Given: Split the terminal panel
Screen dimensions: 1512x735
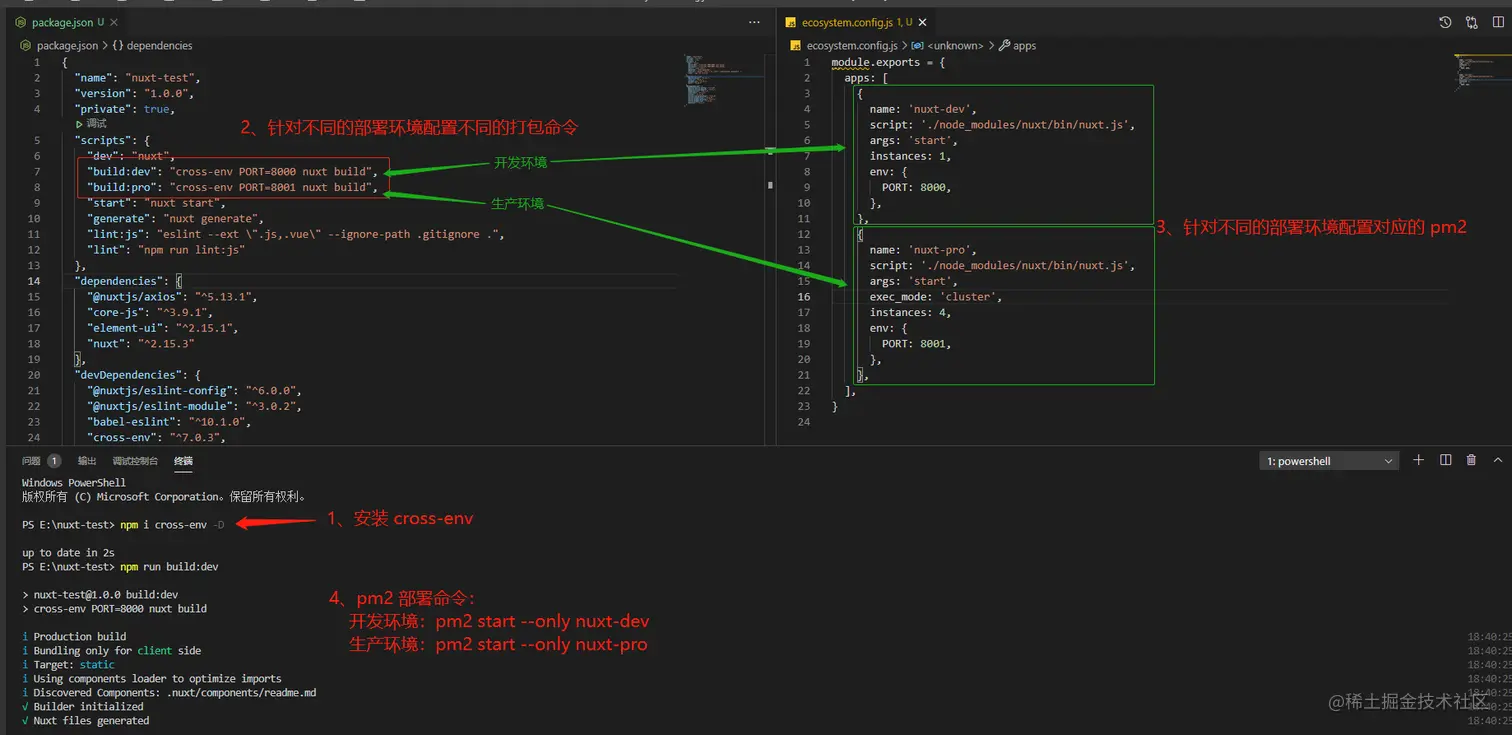Looking at the screenshot, I should click(1445, 460).
